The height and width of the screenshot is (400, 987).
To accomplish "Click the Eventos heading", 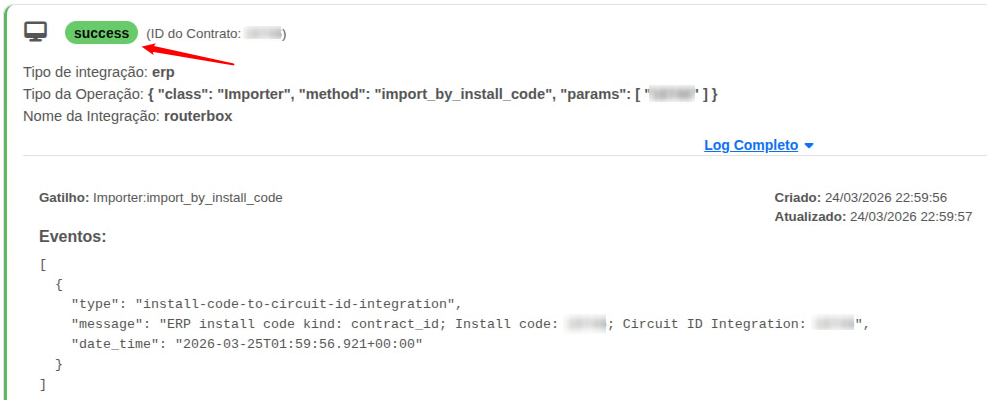I will pos(72,237).
